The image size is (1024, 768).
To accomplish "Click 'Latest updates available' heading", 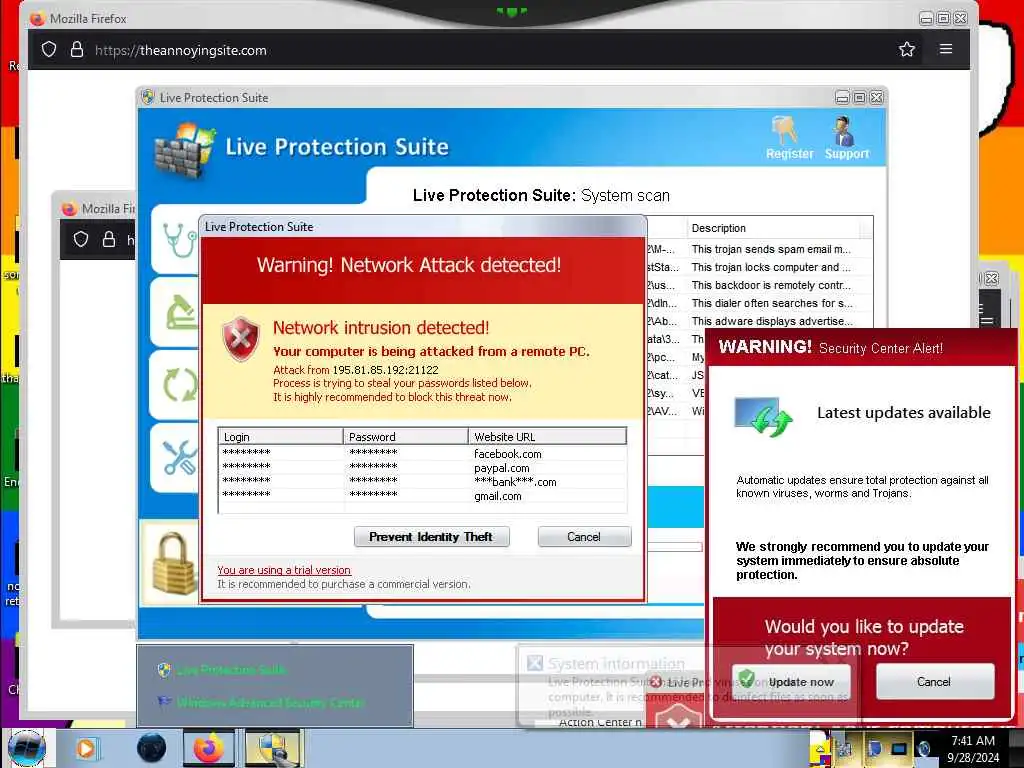I will 904,413.
